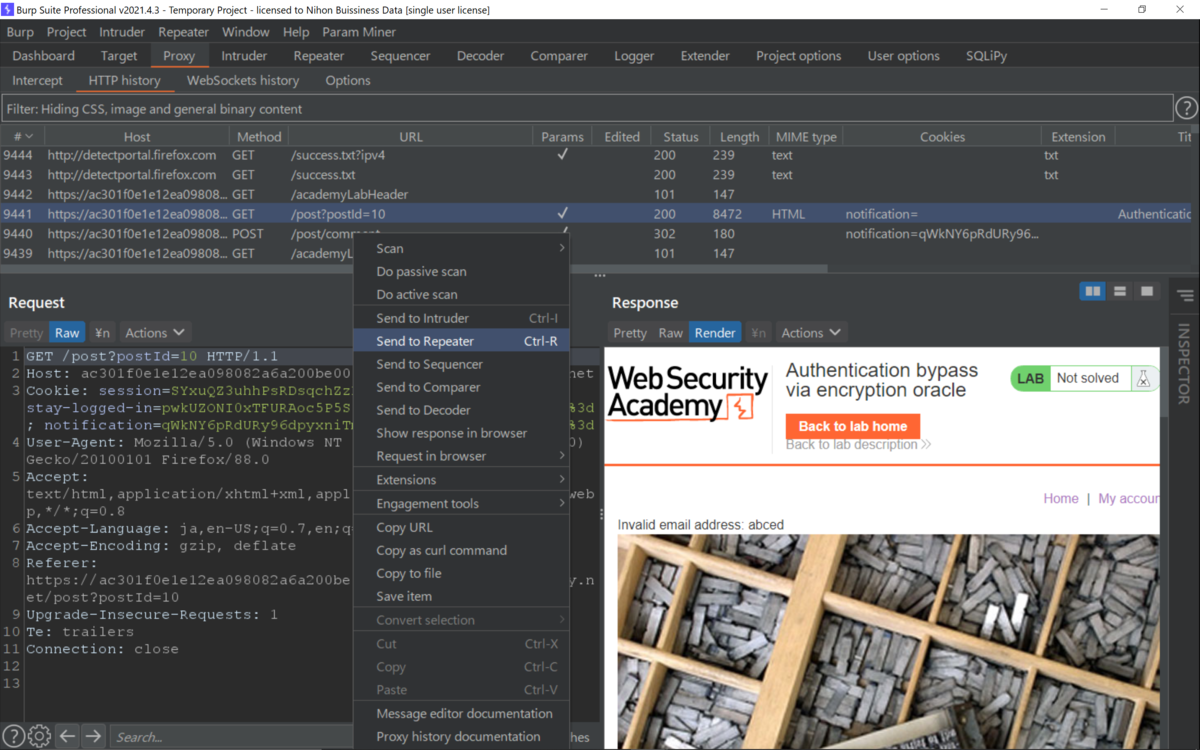Open the SQLiPy tab
This screenshot has height=750, width=1200.
coord(986,56)
